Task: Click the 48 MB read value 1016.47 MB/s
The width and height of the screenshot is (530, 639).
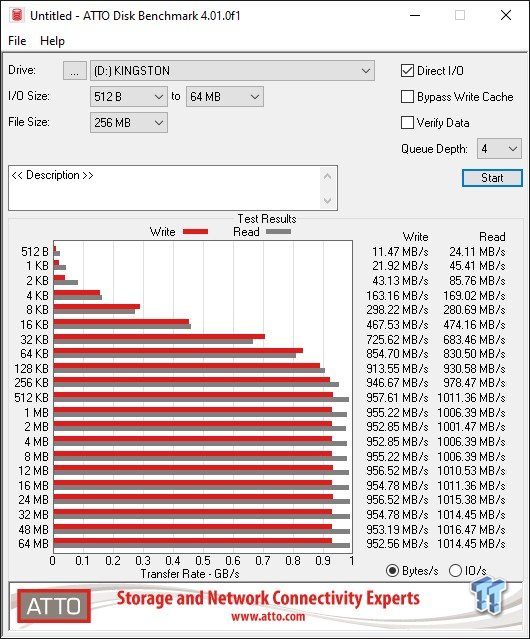Action: coord(471,529)
